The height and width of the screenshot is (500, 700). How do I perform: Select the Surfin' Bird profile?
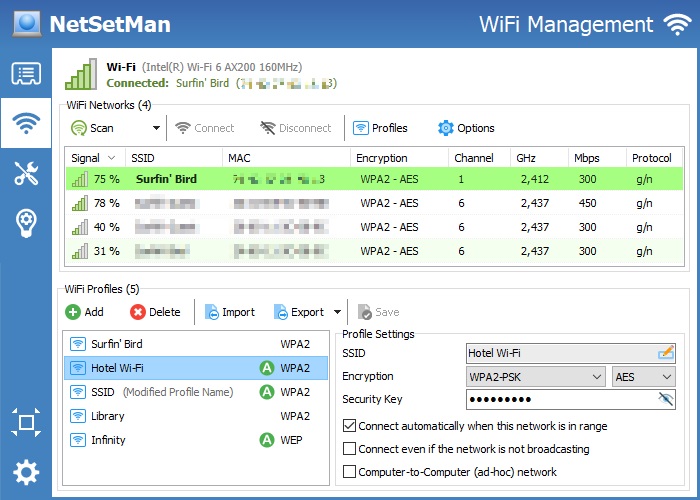(196, 344)
